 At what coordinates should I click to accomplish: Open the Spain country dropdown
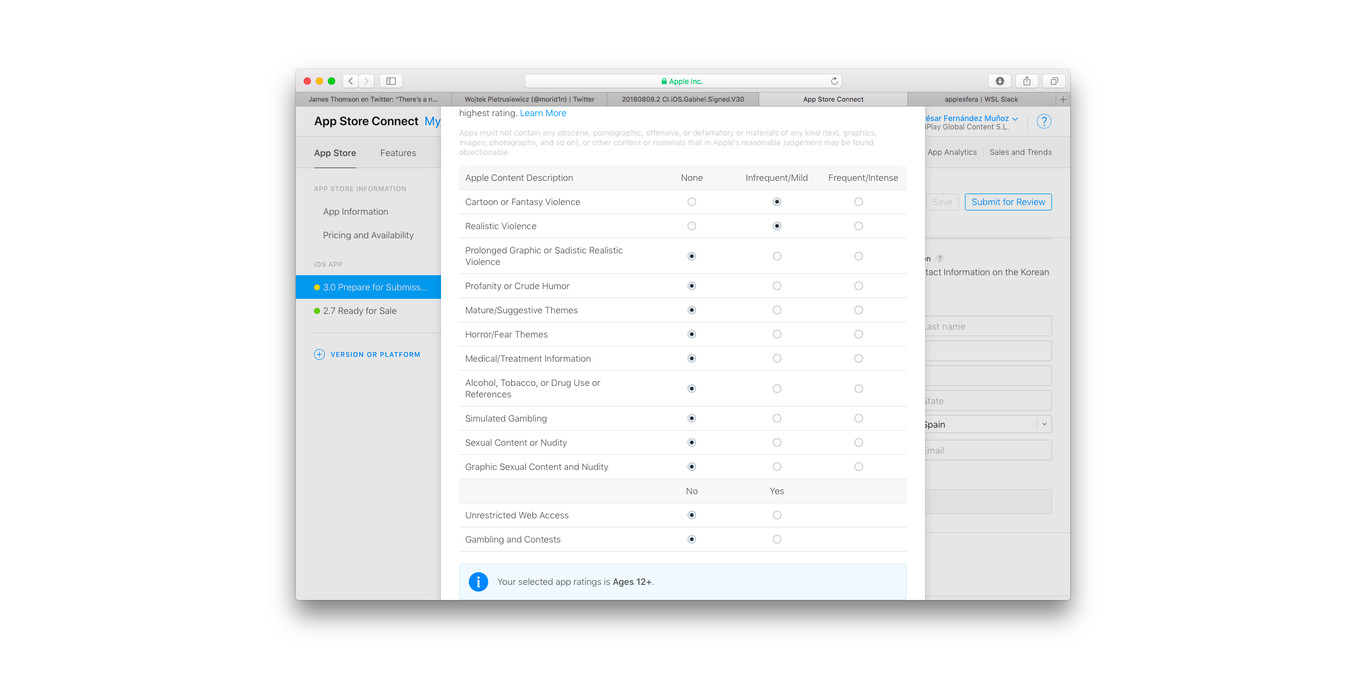988,424
